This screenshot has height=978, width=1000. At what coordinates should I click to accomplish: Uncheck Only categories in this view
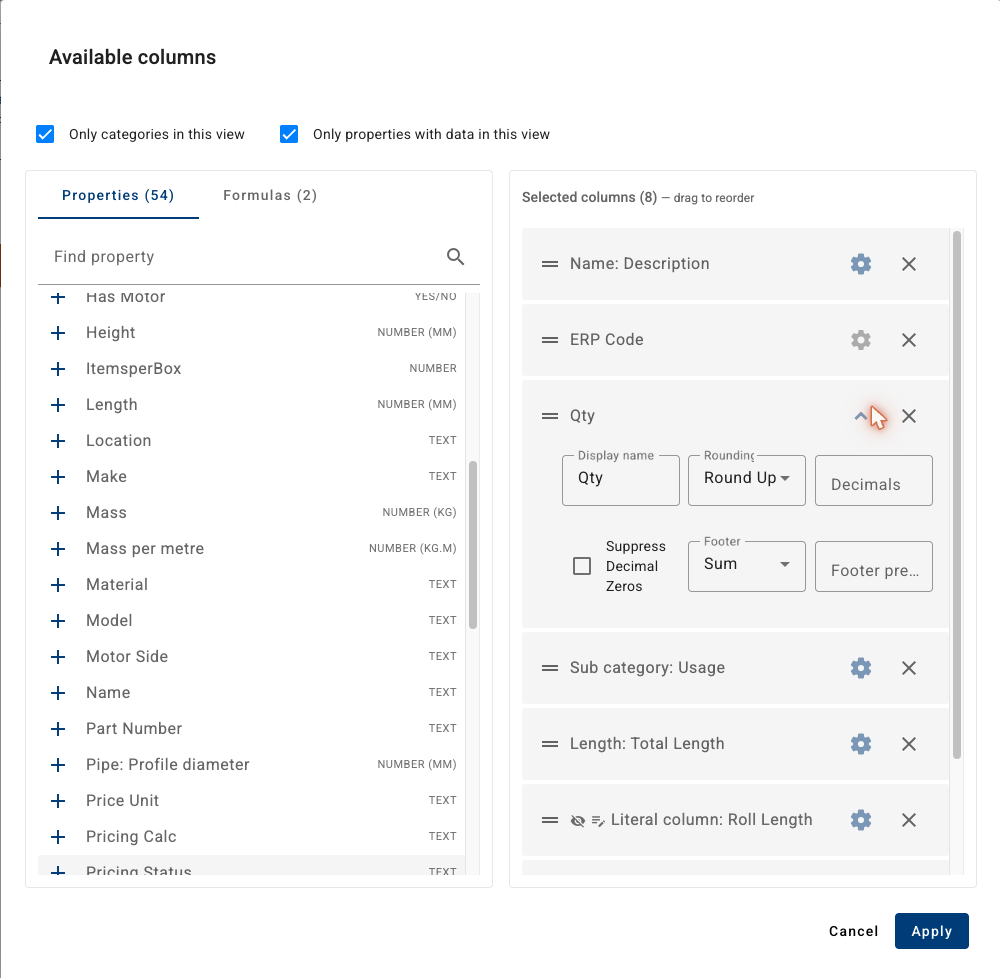pyautogui.click(x=45, y=135)
